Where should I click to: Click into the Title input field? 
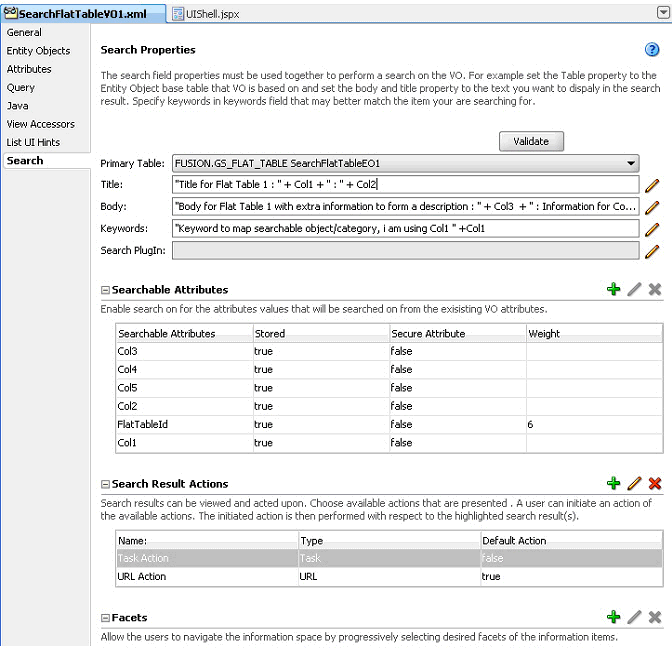coord(405,185)
